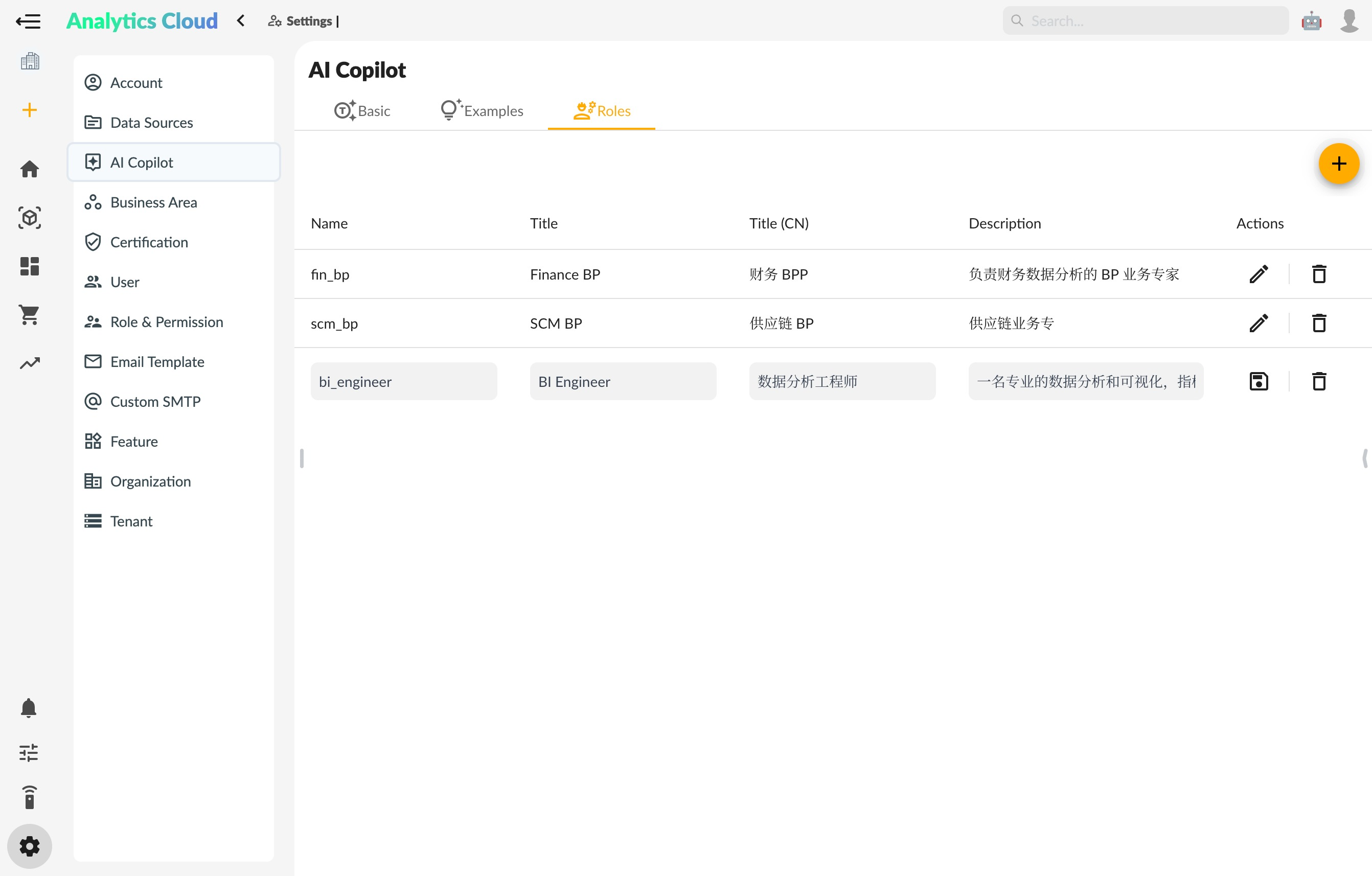Image resolution: width=1372 pixels, height=876 pixels.
Task: Edit the fin_bp role
Action: coord(1259,274)
